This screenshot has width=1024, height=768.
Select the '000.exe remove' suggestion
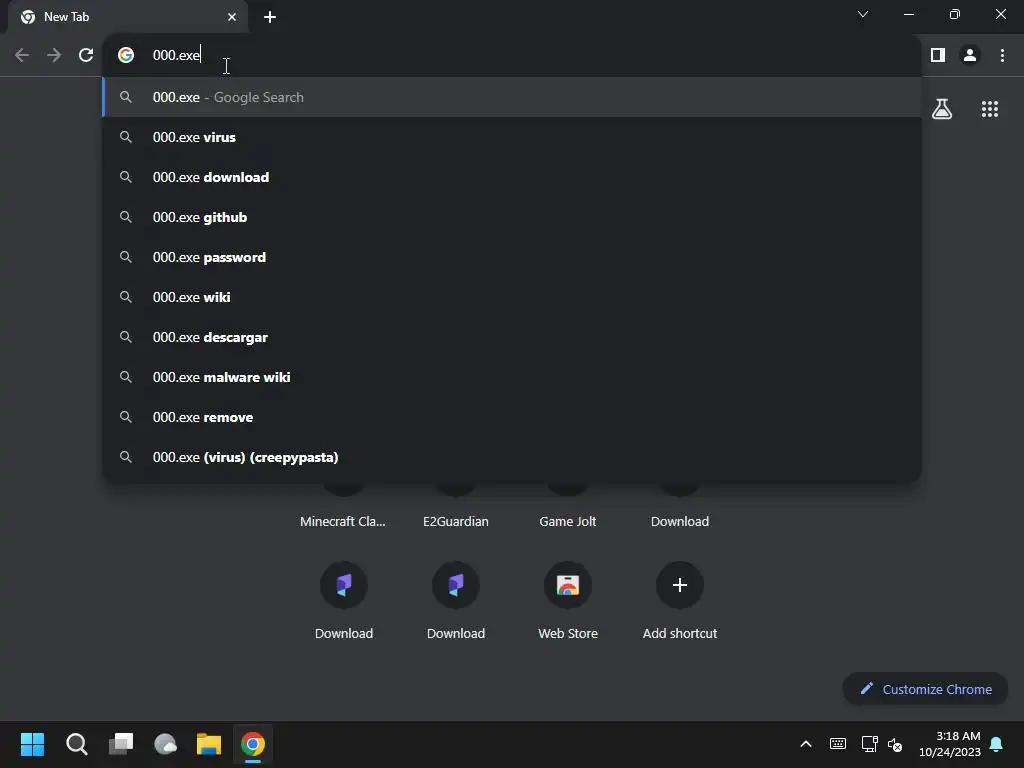[x=512, y=417]
